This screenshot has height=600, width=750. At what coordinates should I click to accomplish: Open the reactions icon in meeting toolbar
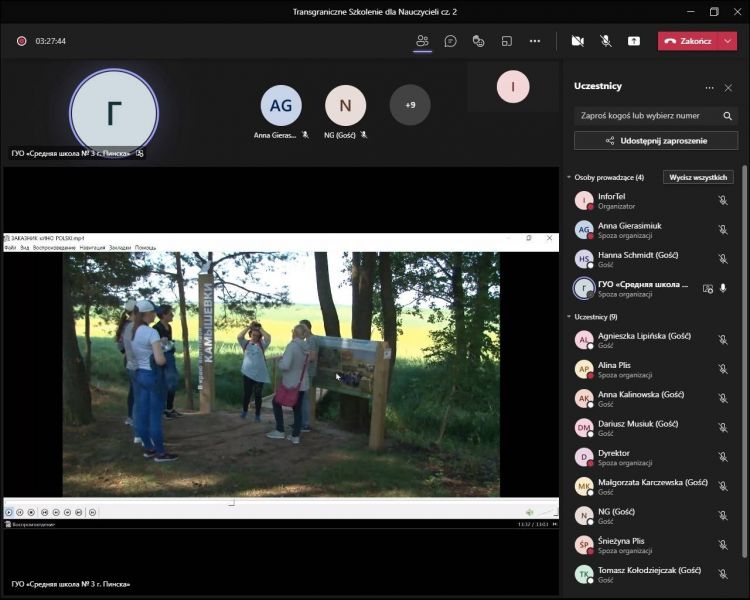point(479,41)
